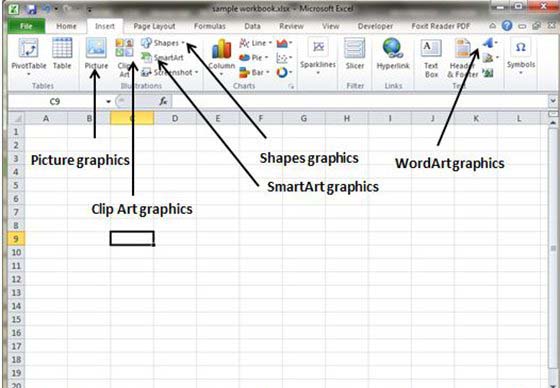Open the Pie chart dropdown
Viewport: 560px width, 388px height.
(x=254, y=58)
